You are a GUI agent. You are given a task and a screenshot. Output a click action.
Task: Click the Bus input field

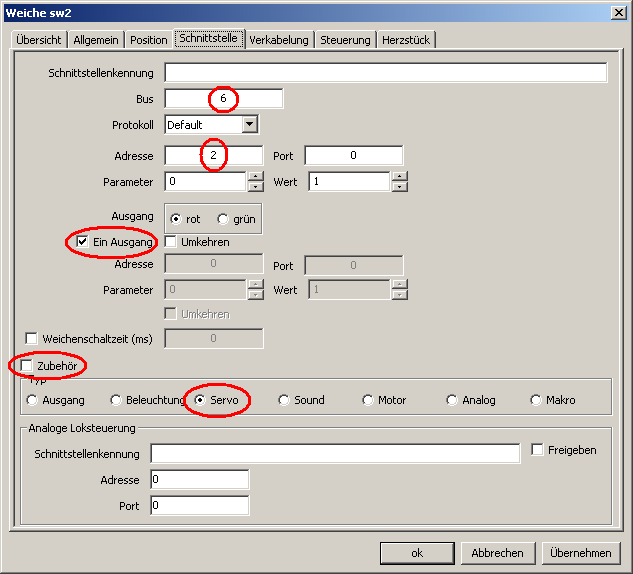click(x=224, y=98)
